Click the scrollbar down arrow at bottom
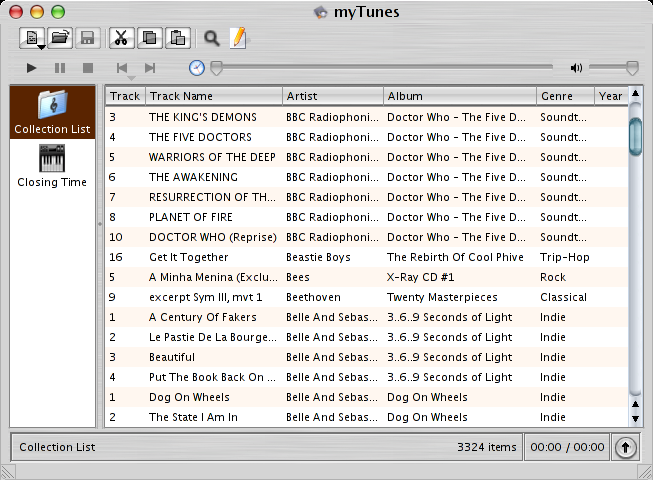 coord(635,419)
